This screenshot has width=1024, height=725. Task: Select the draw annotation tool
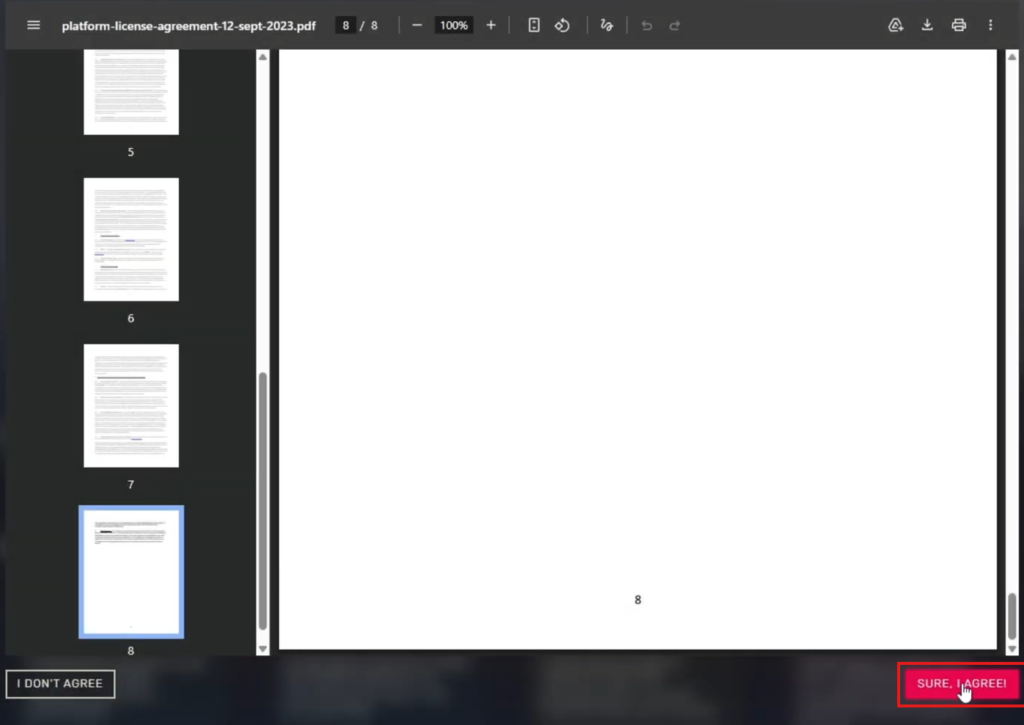click(x=606, y=25)
